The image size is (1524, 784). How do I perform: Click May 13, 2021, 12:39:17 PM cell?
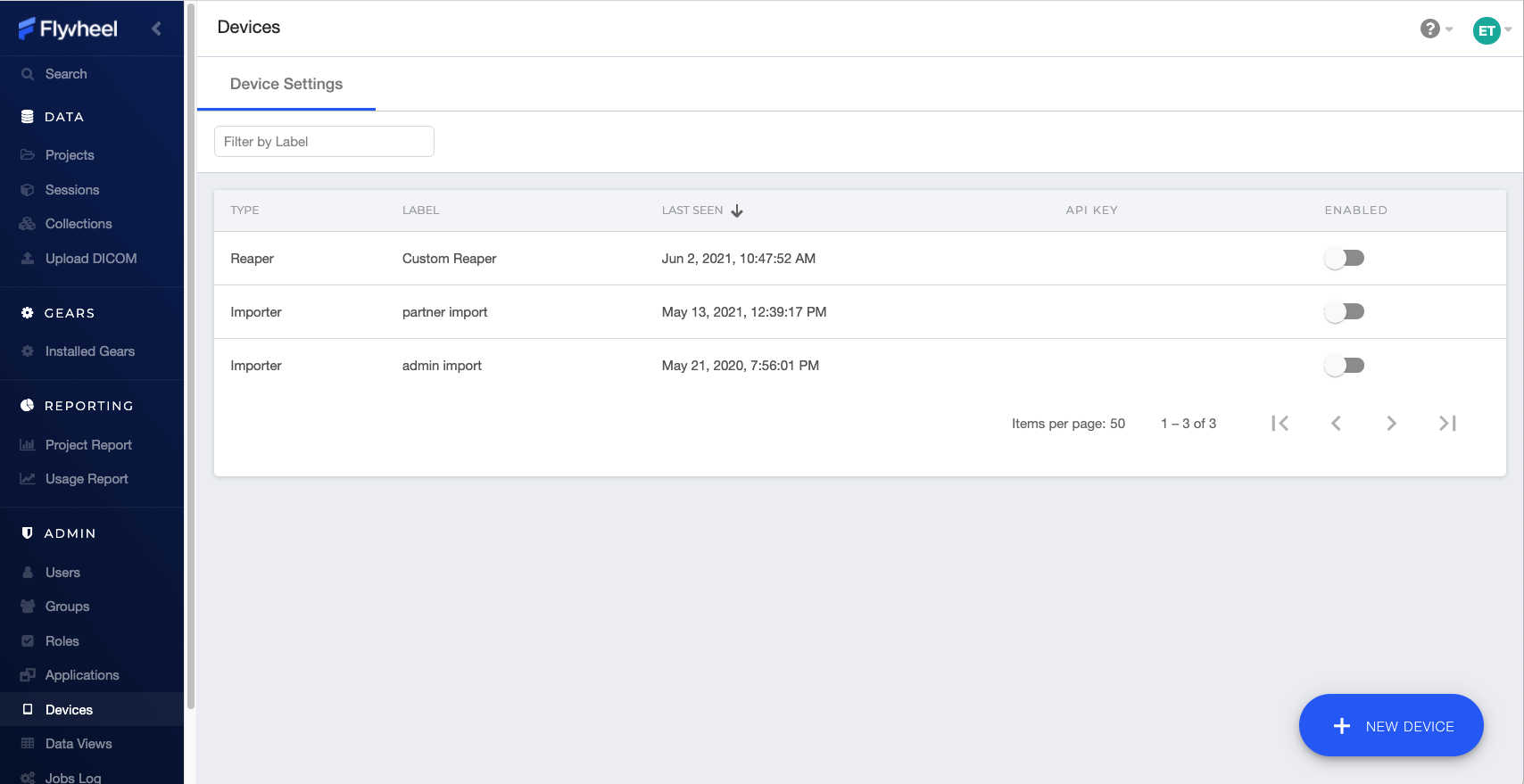[x=744, y=312]
